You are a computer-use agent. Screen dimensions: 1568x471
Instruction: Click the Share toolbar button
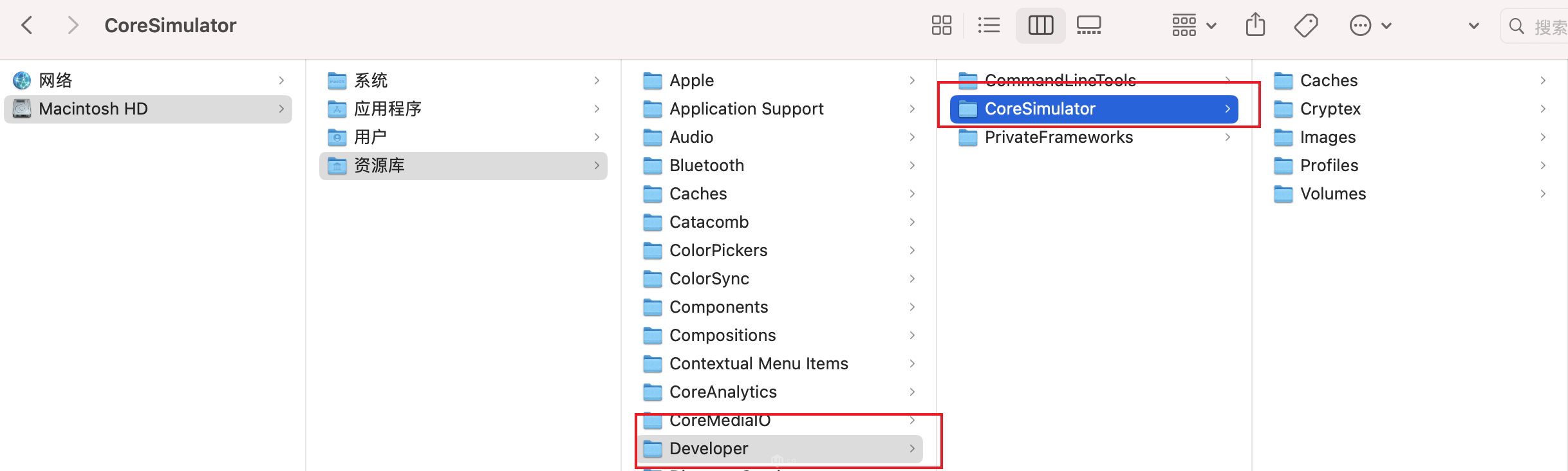pos(1255,26)
